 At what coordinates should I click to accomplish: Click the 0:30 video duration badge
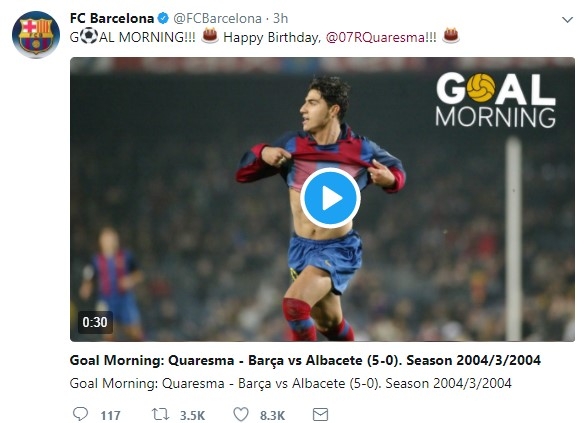click(x=95, y=322)
